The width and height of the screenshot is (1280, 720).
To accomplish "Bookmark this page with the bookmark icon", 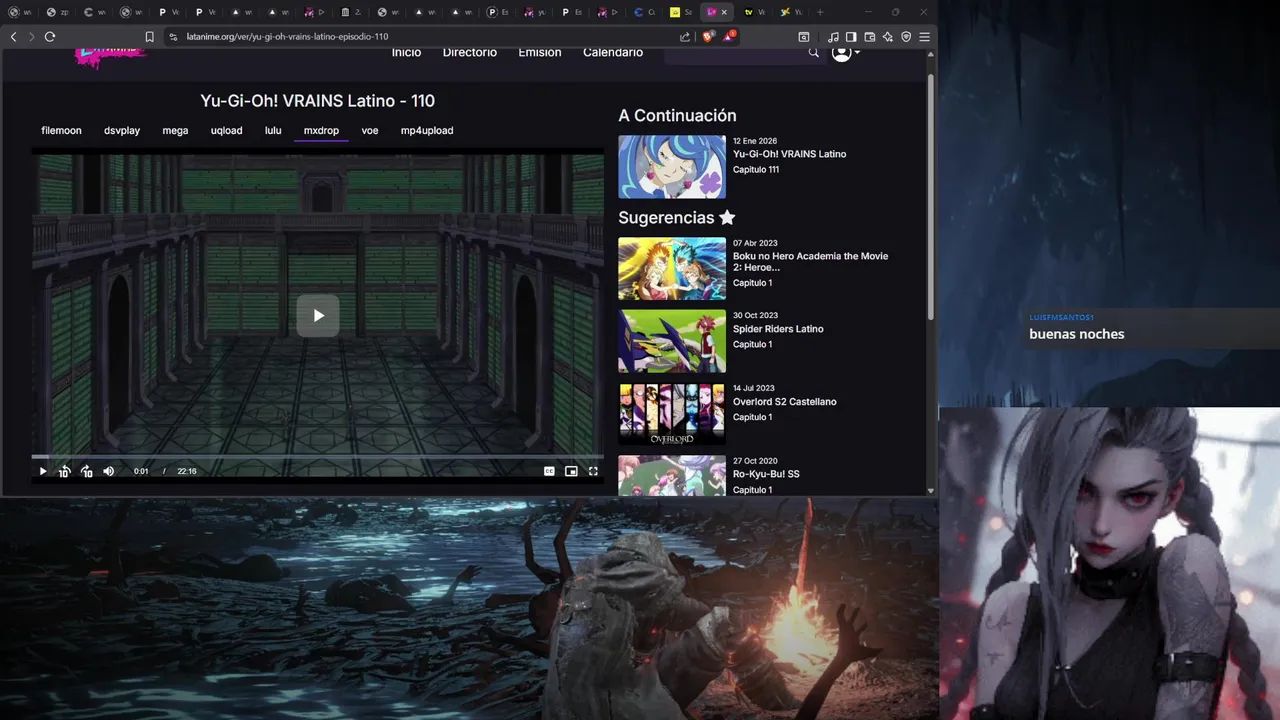I will point(149,37).
